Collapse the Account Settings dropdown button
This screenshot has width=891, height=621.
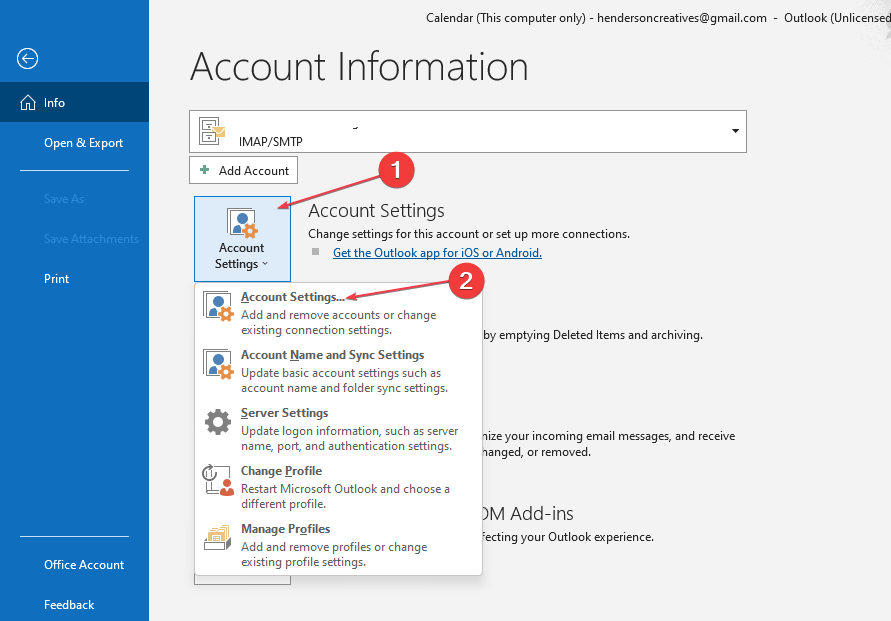click(242, 239)
